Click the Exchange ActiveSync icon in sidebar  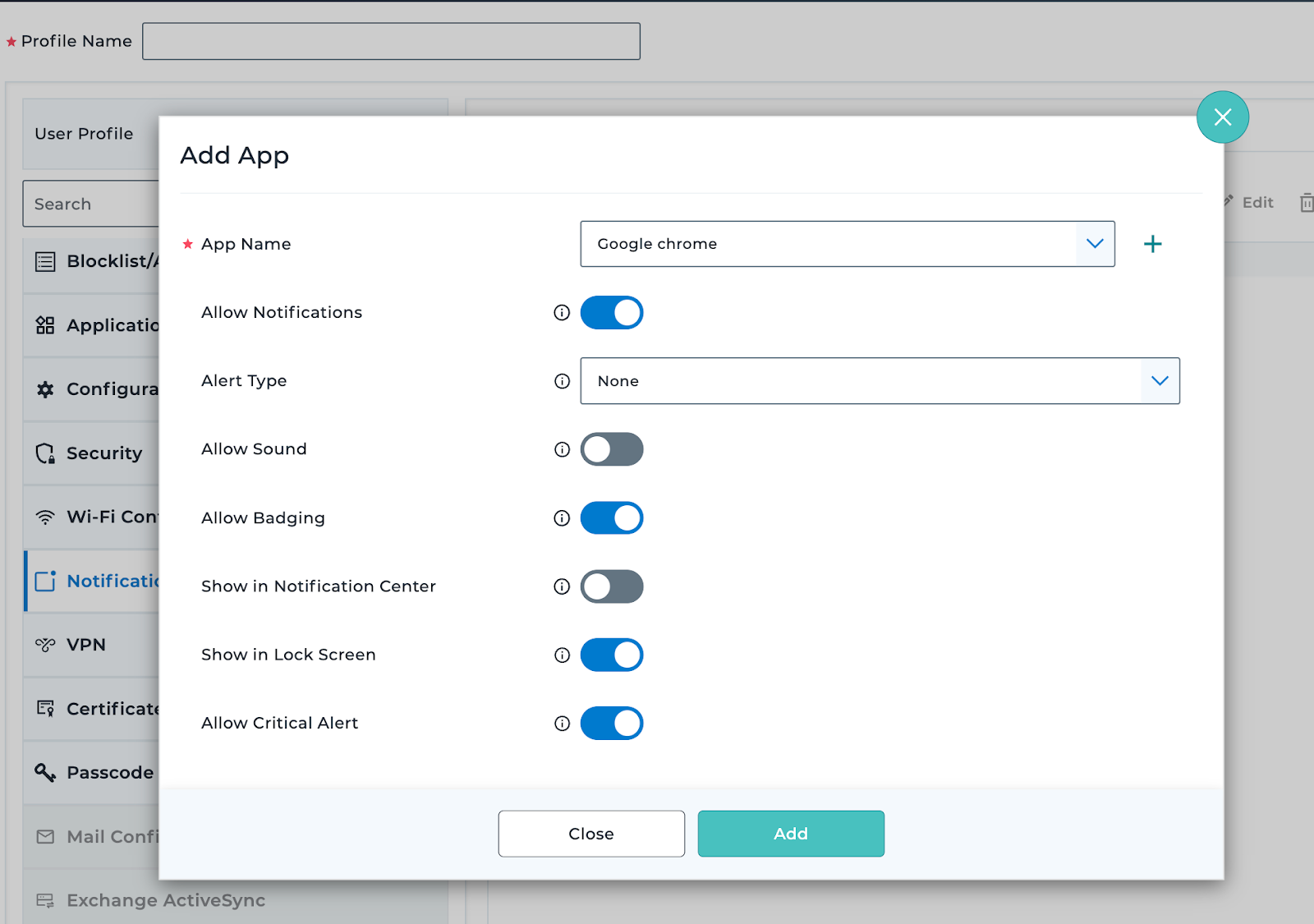(x=45, y=901)
